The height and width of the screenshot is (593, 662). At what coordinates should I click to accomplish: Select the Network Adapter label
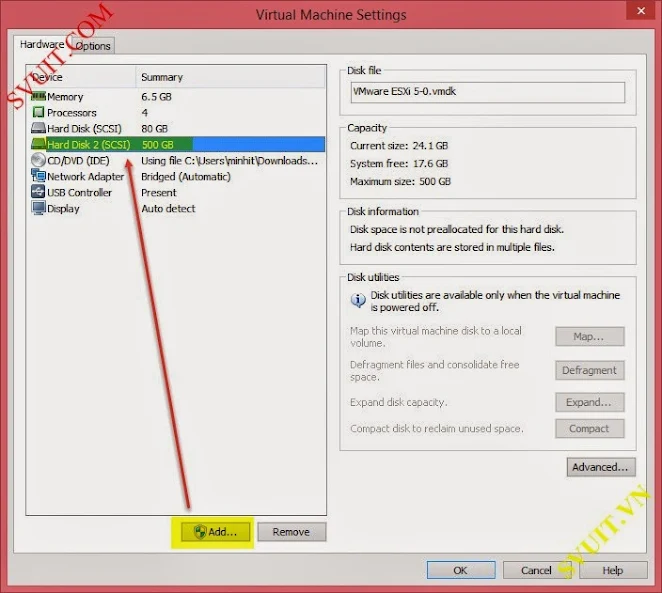(86, 176)
